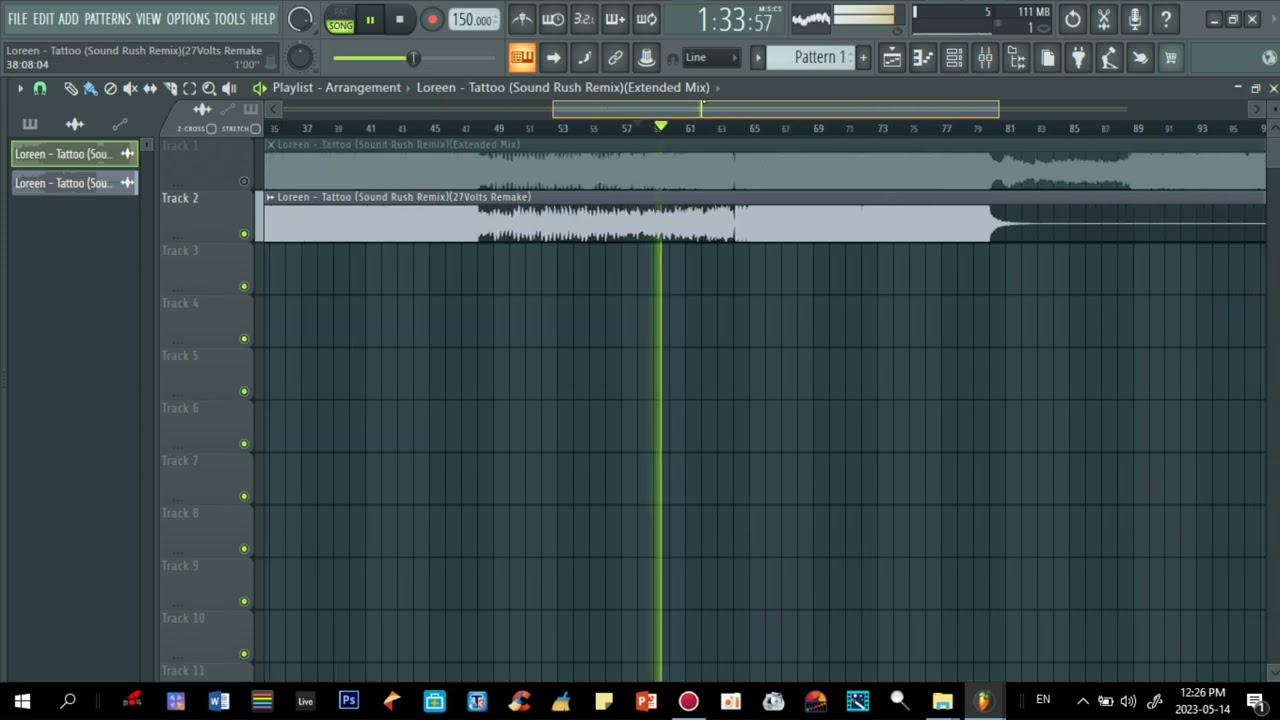
Task: Open the Line snap dropdown
Action: pos(711,58)
